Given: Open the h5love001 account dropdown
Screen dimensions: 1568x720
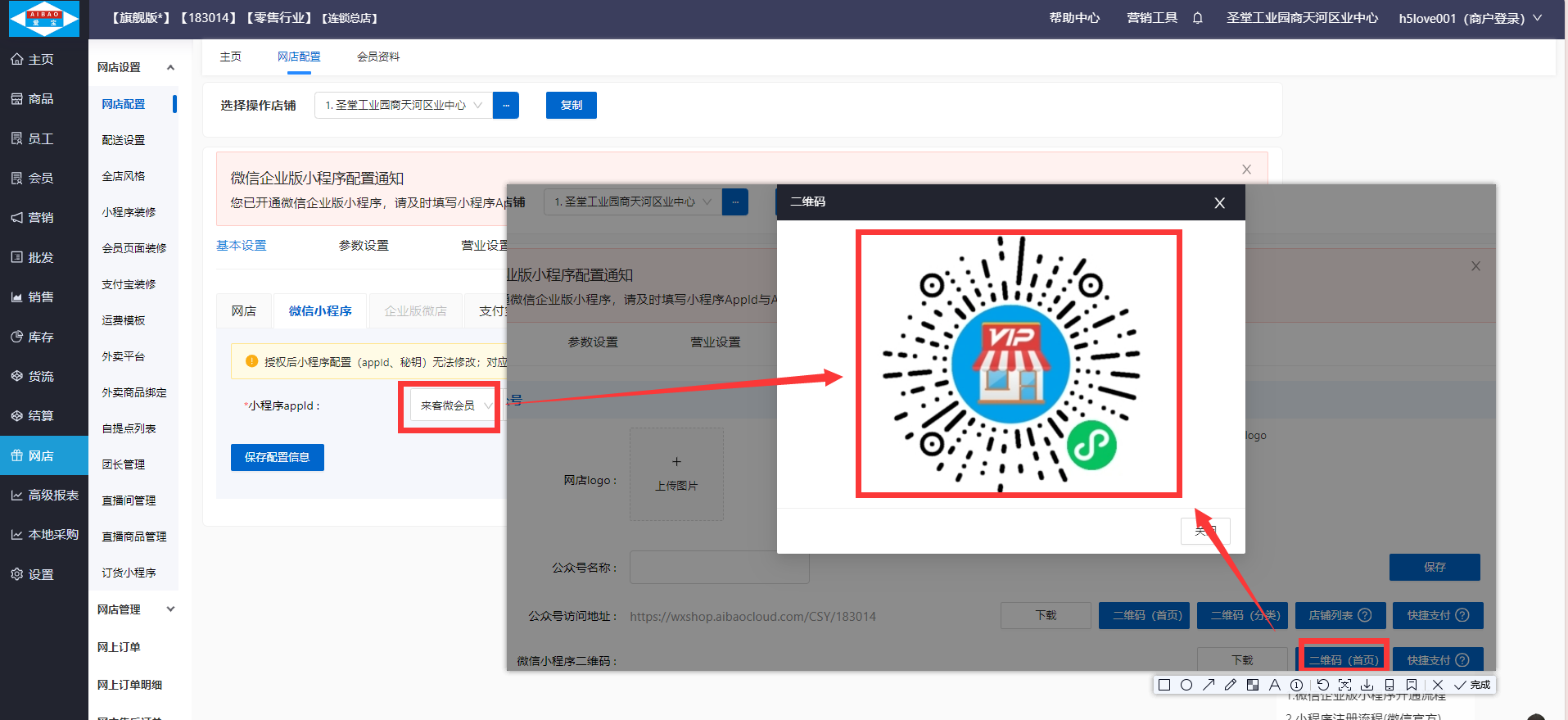Looking at the screenshot, I should click(x=1469, y=18).
